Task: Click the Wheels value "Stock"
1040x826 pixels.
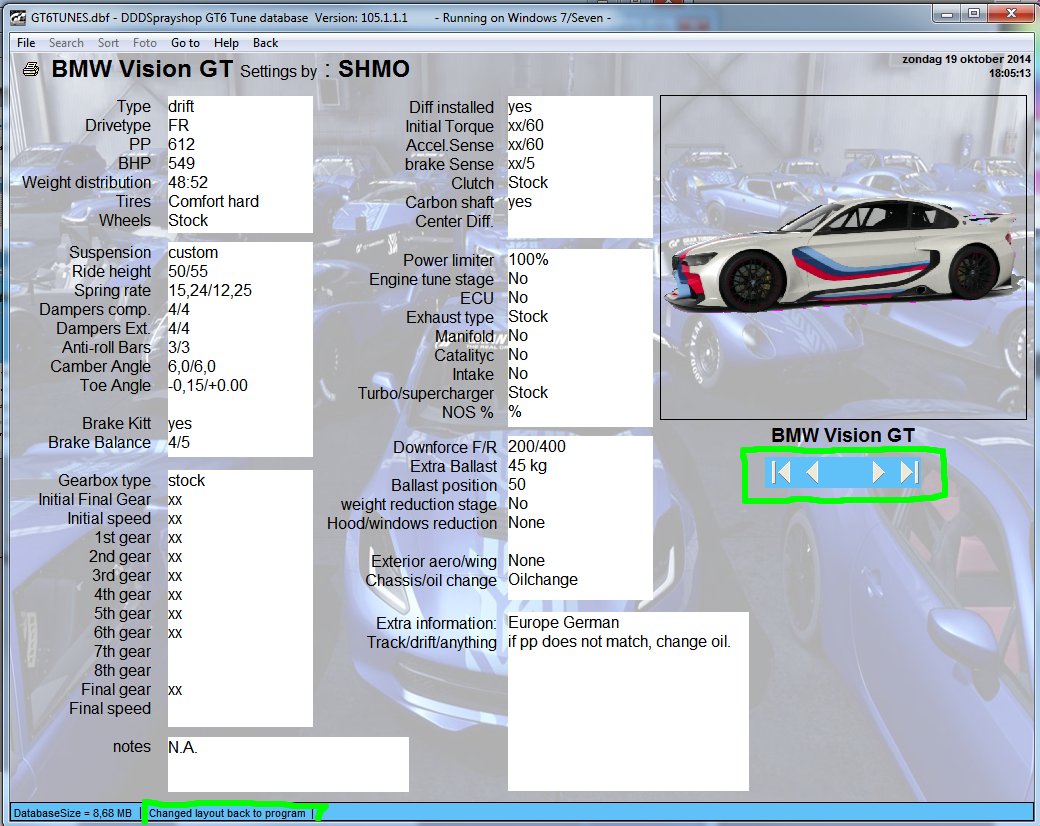Action: (x=188, y=220)
